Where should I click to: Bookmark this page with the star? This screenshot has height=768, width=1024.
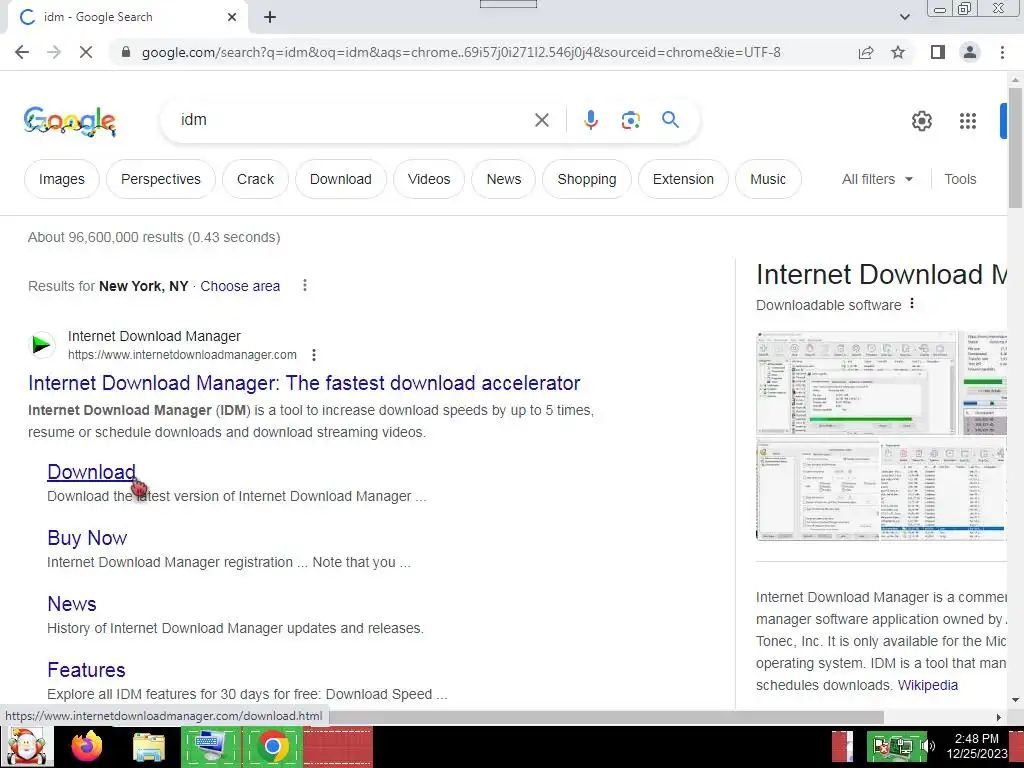click(898, 52)
